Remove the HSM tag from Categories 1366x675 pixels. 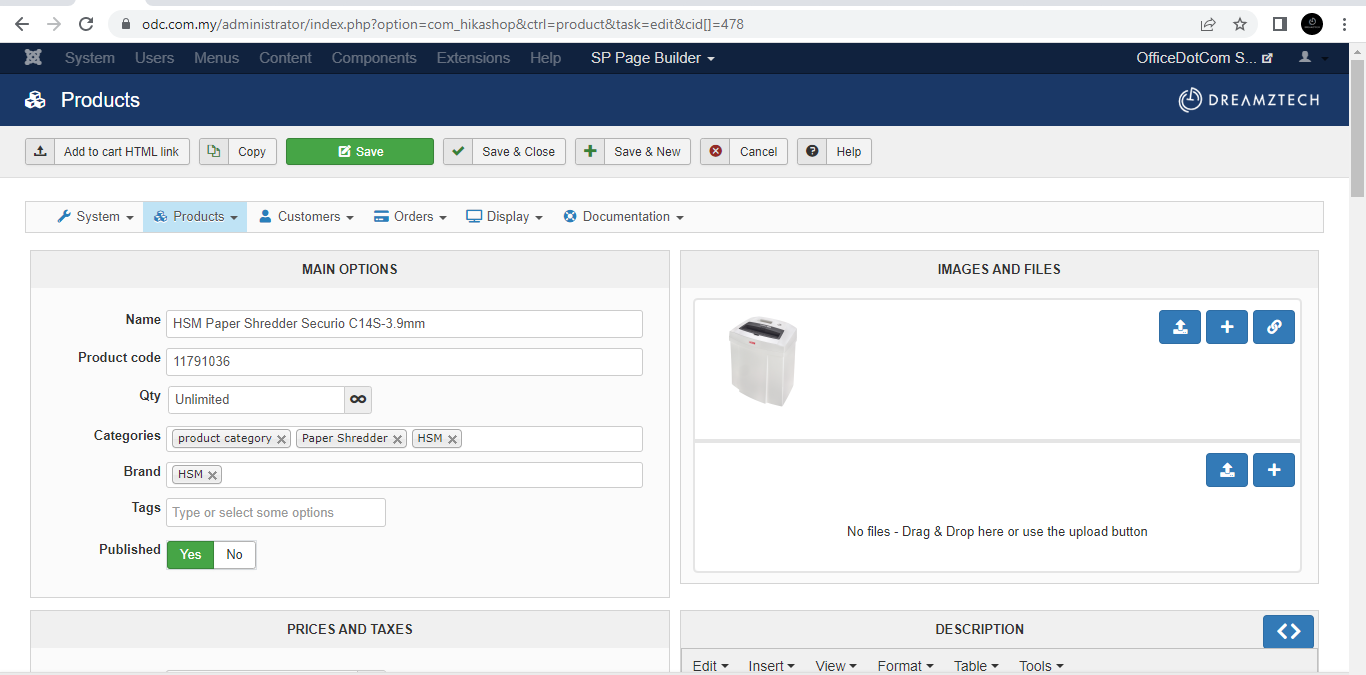[453, 439]
